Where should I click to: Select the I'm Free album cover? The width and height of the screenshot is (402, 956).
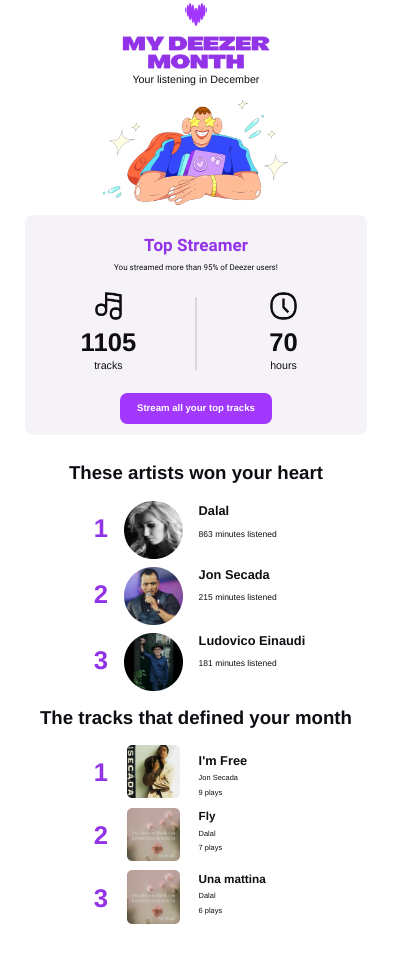coord(154,771)
